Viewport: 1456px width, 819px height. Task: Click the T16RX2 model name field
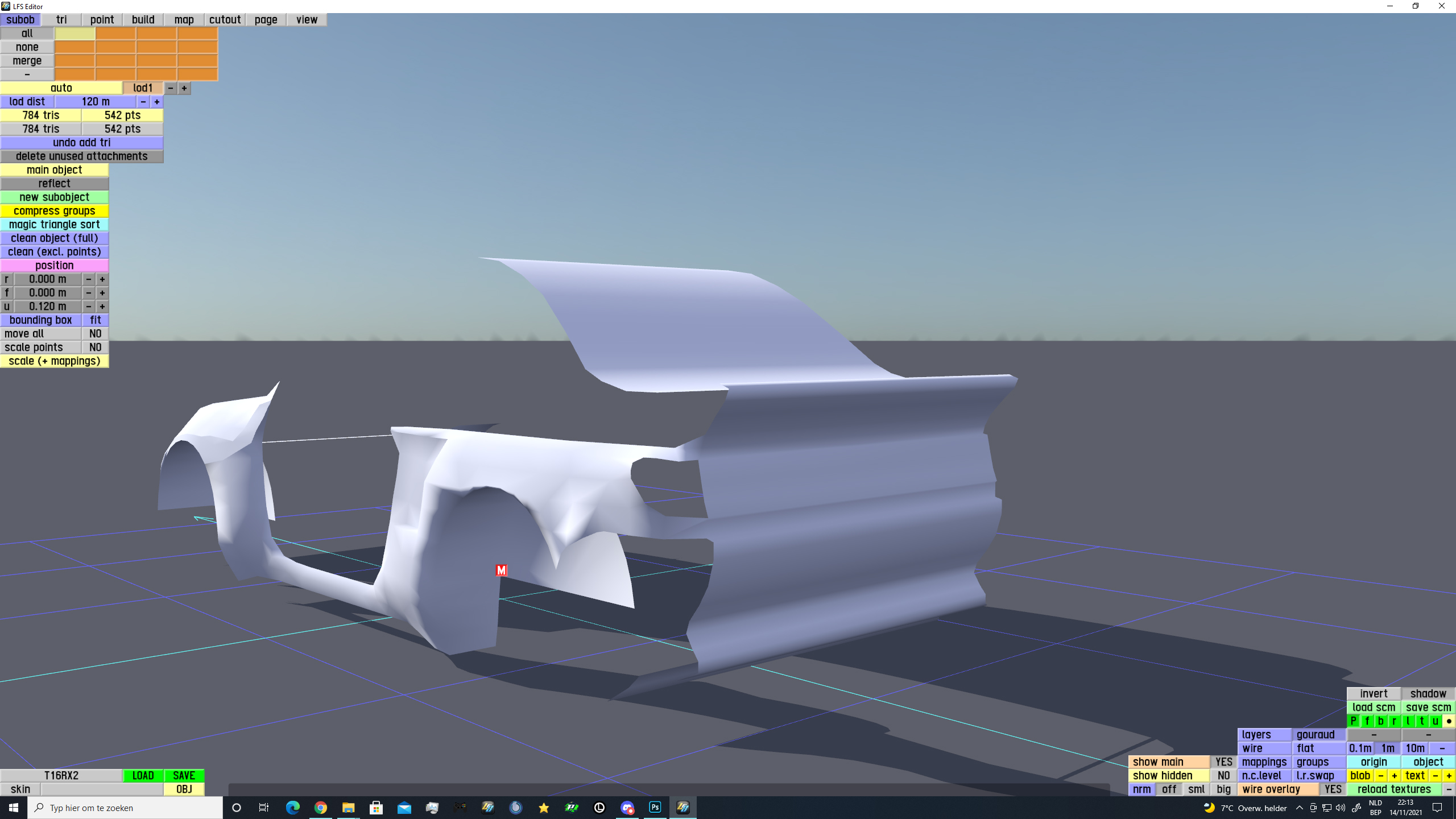pos(61,775)
